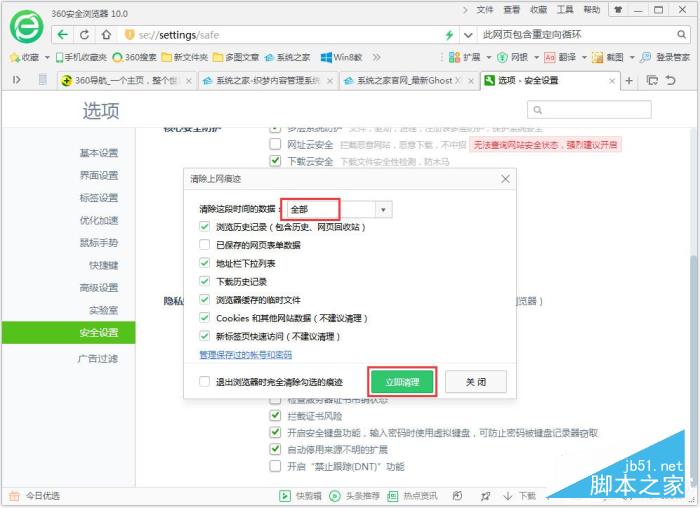Screen dimensions: 700x508
Task: Select 界面设置 in the sidebar
Action: coord(99,175)
